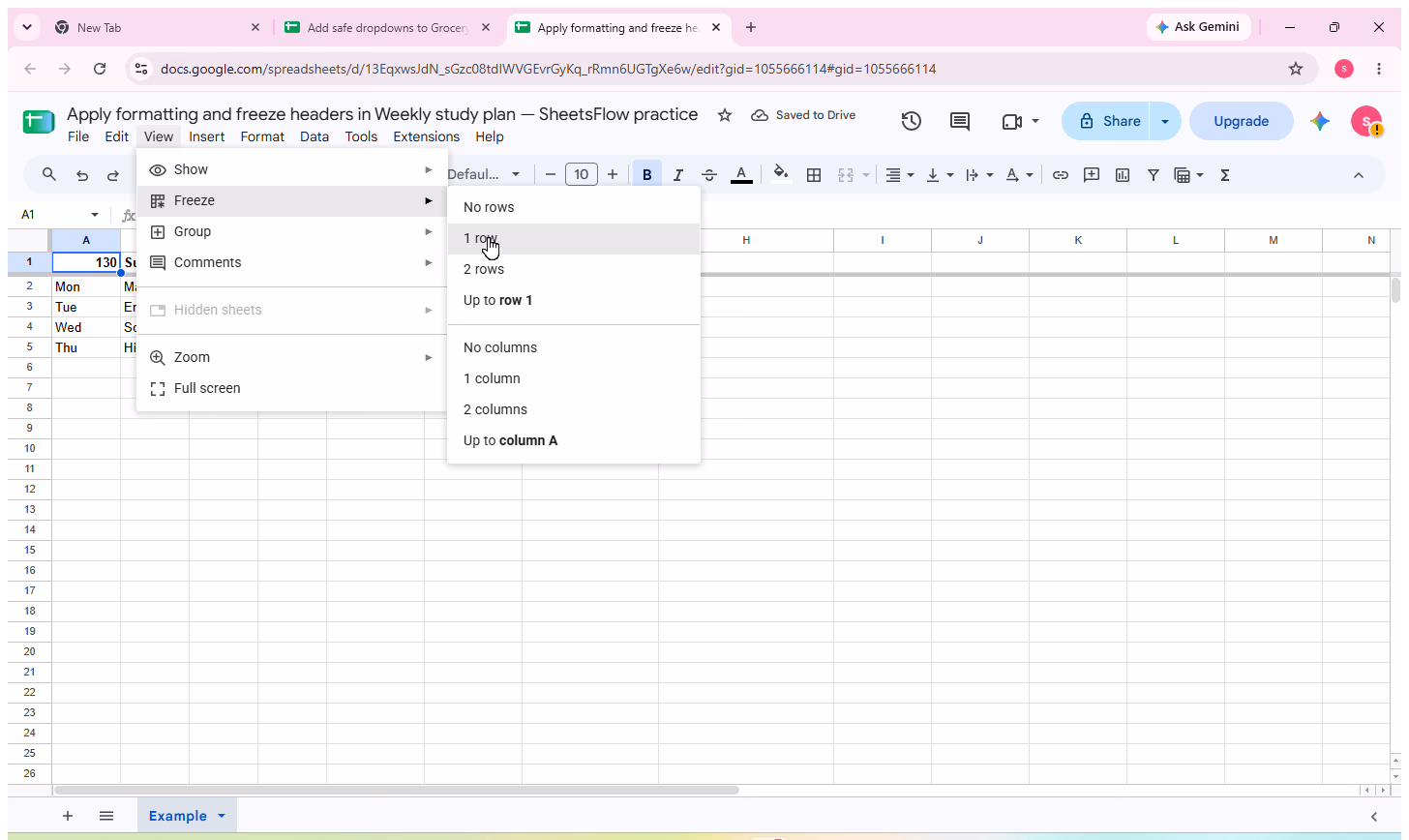Viewport: 1409px width, 840px height.
Task: Click the All Sheets list icon
Action: [106, 816]
